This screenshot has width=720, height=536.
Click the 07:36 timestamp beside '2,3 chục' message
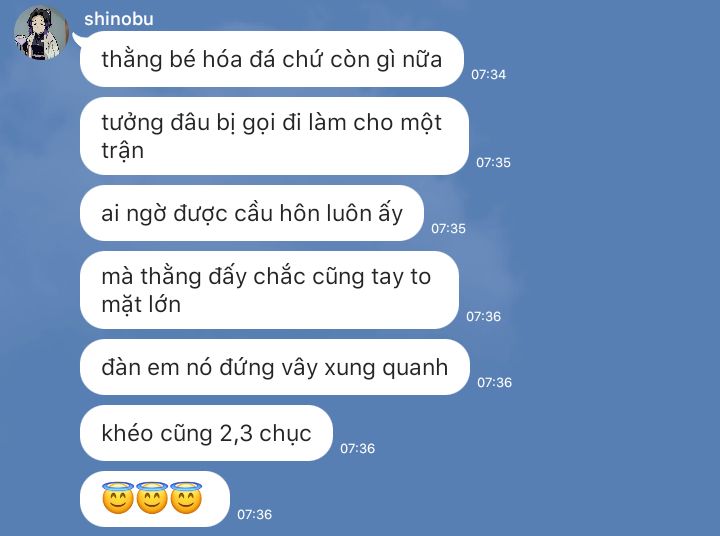[357, 448]
